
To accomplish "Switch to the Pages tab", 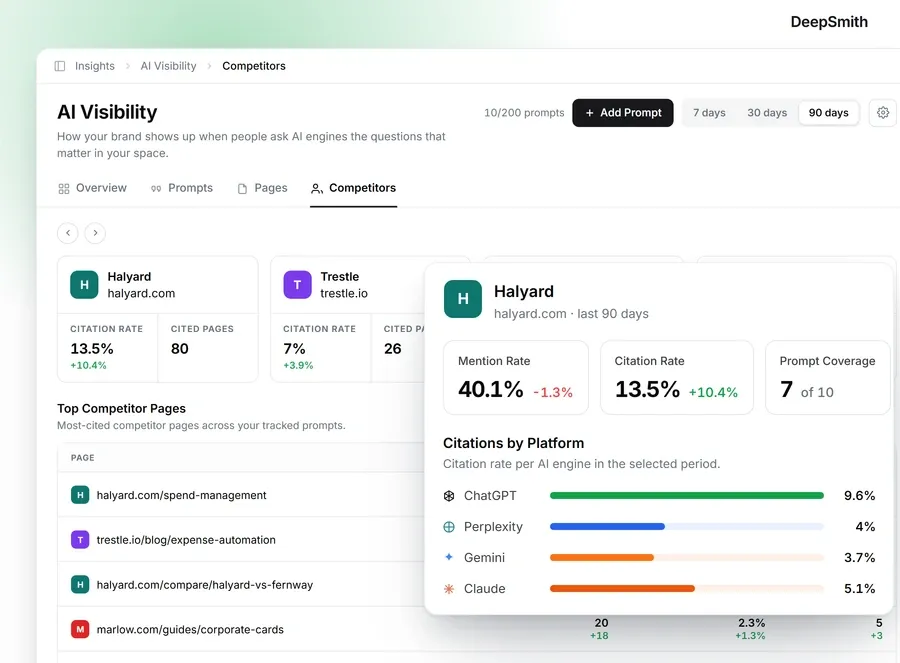I will coord(262,188).
